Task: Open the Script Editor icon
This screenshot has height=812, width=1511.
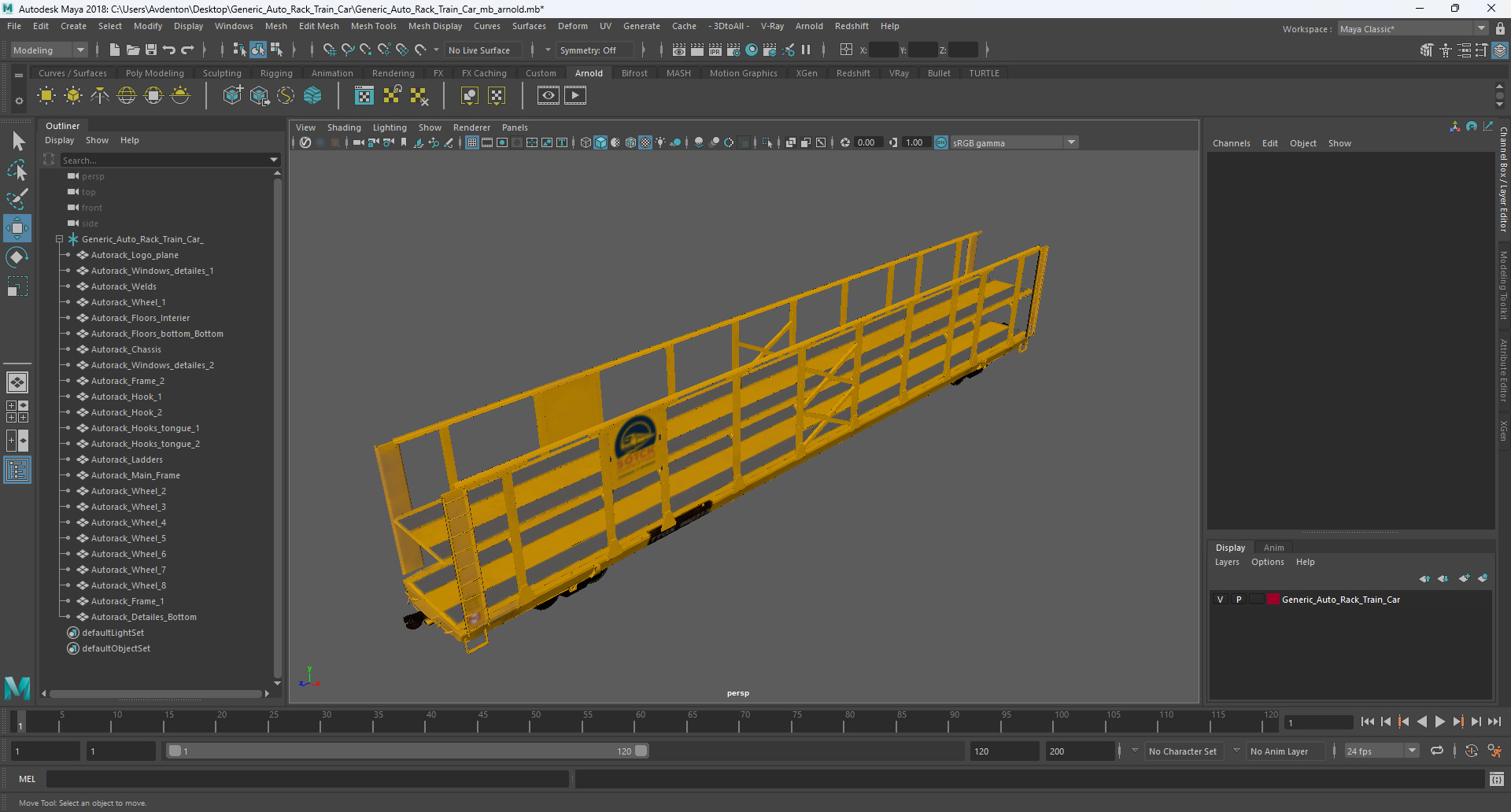Action: pos(1497,779)
